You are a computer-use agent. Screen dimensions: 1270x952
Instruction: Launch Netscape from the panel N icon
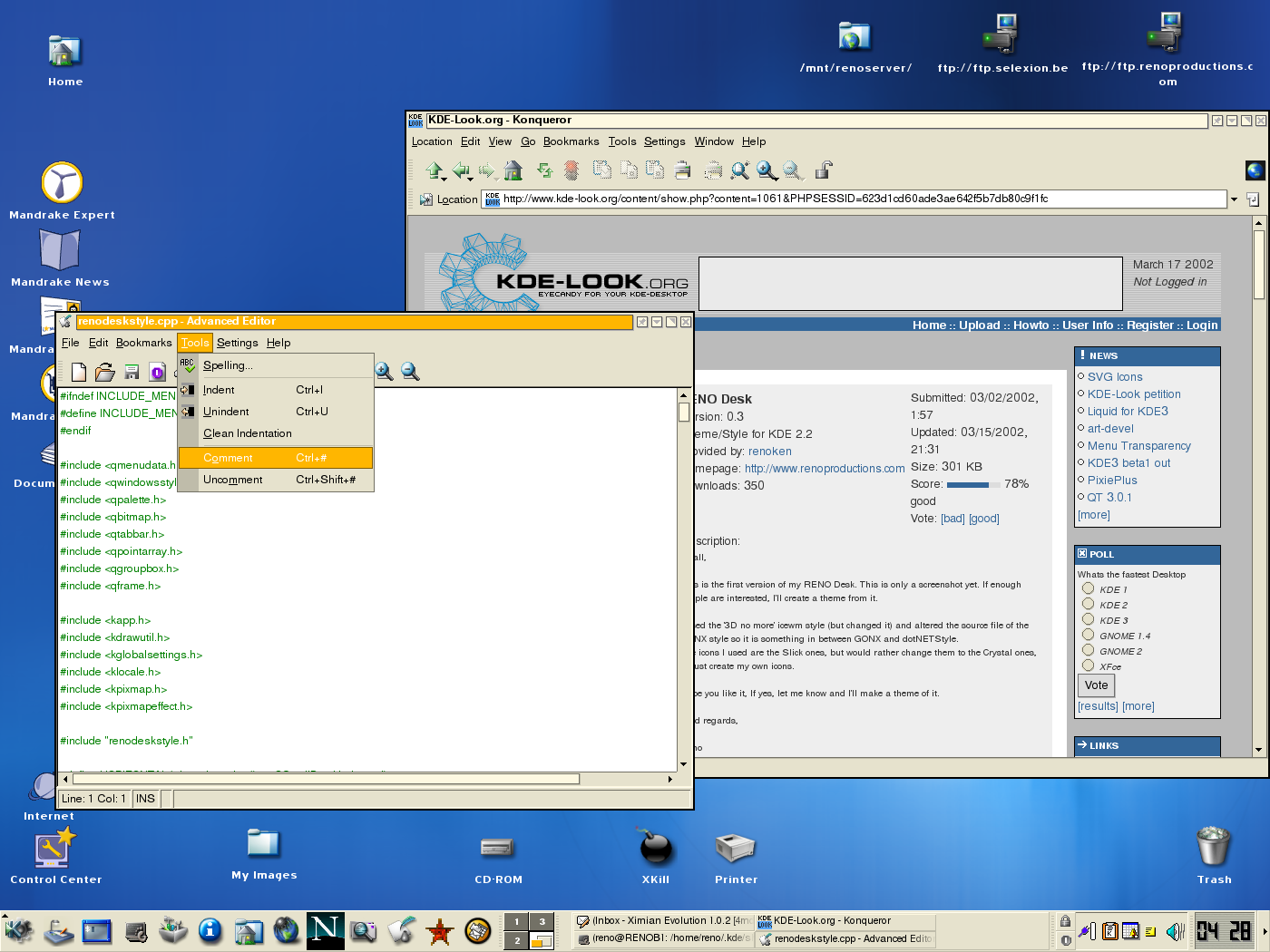tap(325, 931)
